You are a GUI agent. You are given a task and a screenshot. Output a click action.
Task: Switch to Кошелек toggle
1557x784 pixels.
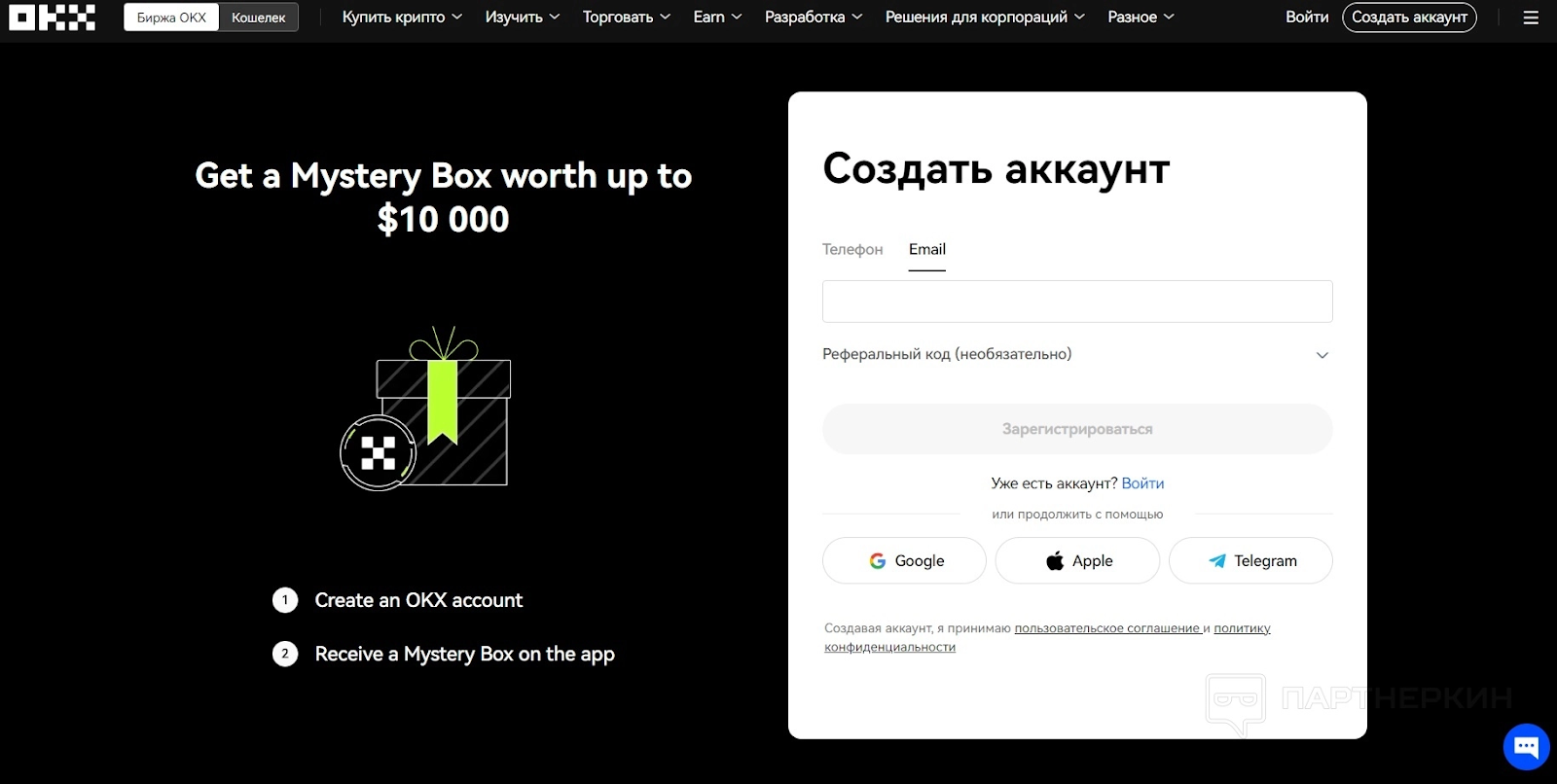[x=259, y=18]
